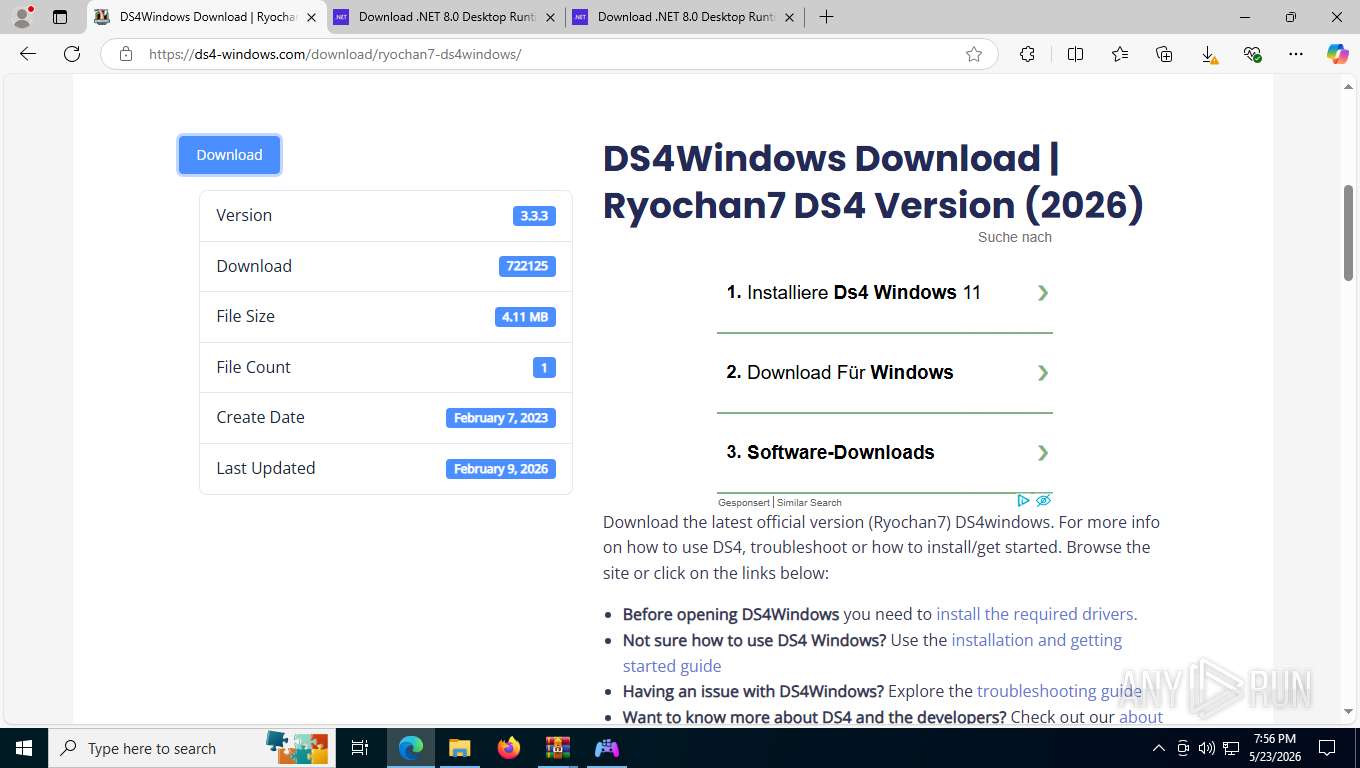1360x768 pixels.
Task: Click the taskbar search box
Action: (192, 748)
